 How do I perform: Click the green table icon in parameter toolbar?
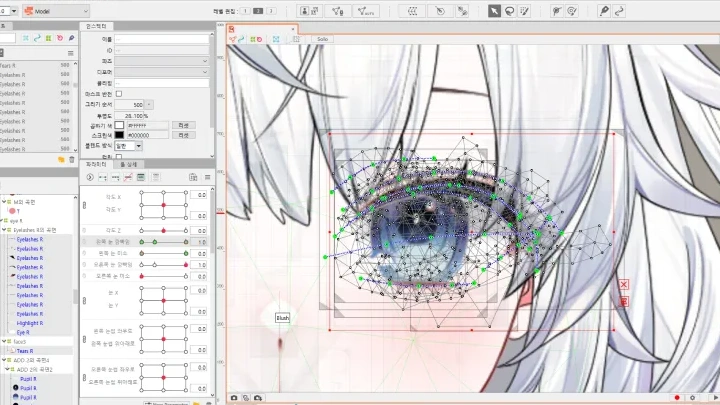pos(141,177)
